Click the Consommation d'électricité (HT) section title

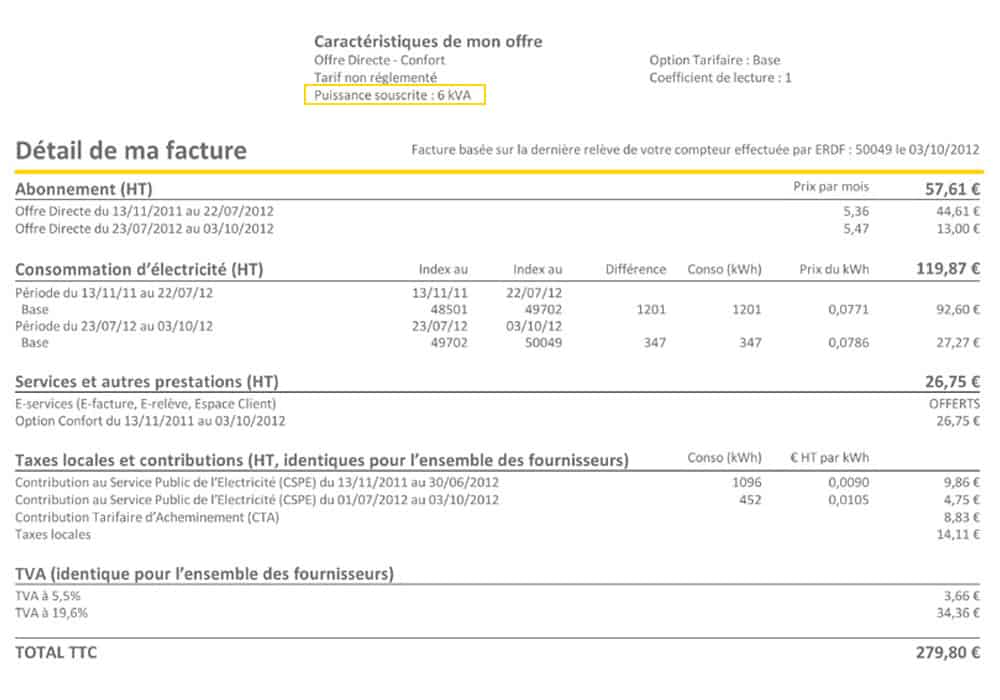(x=142, y=269)
